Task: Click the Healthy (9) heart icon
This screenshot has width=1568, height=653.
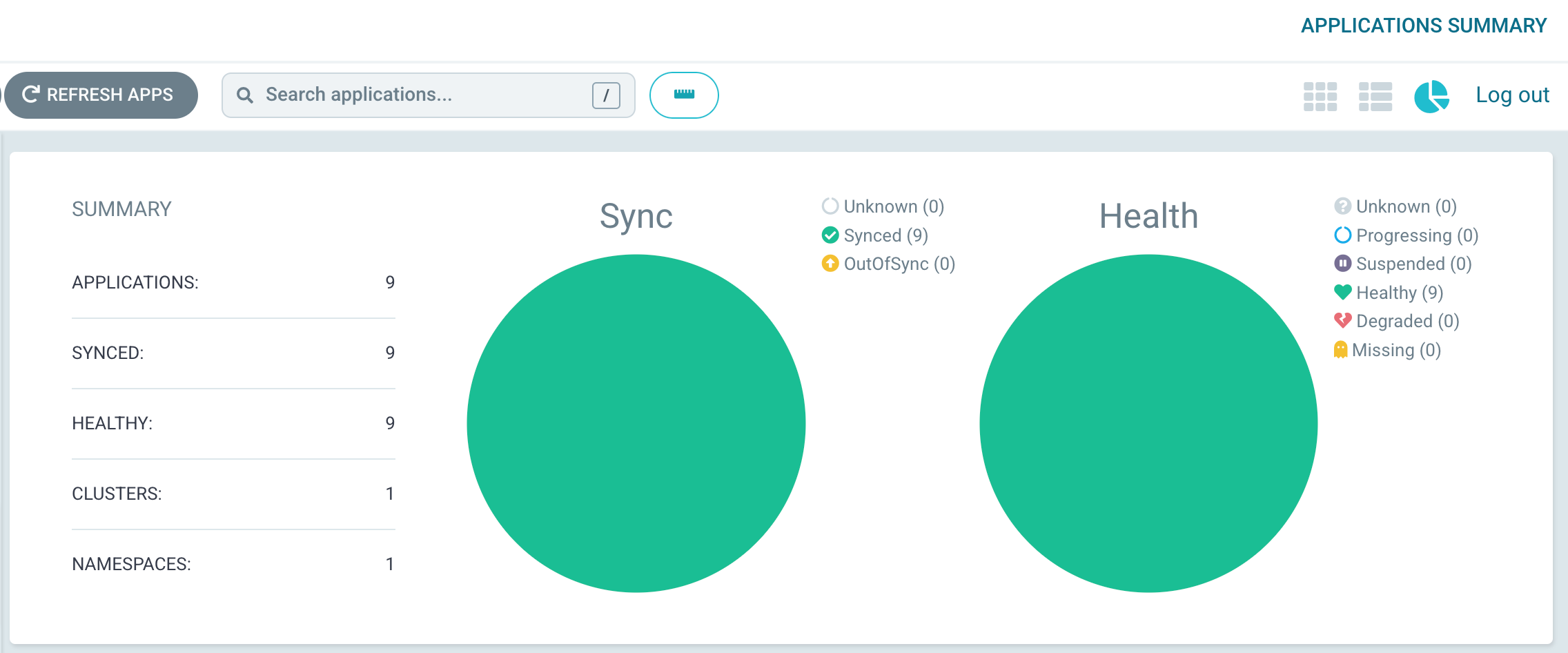Action: [x=1342, y=293]
